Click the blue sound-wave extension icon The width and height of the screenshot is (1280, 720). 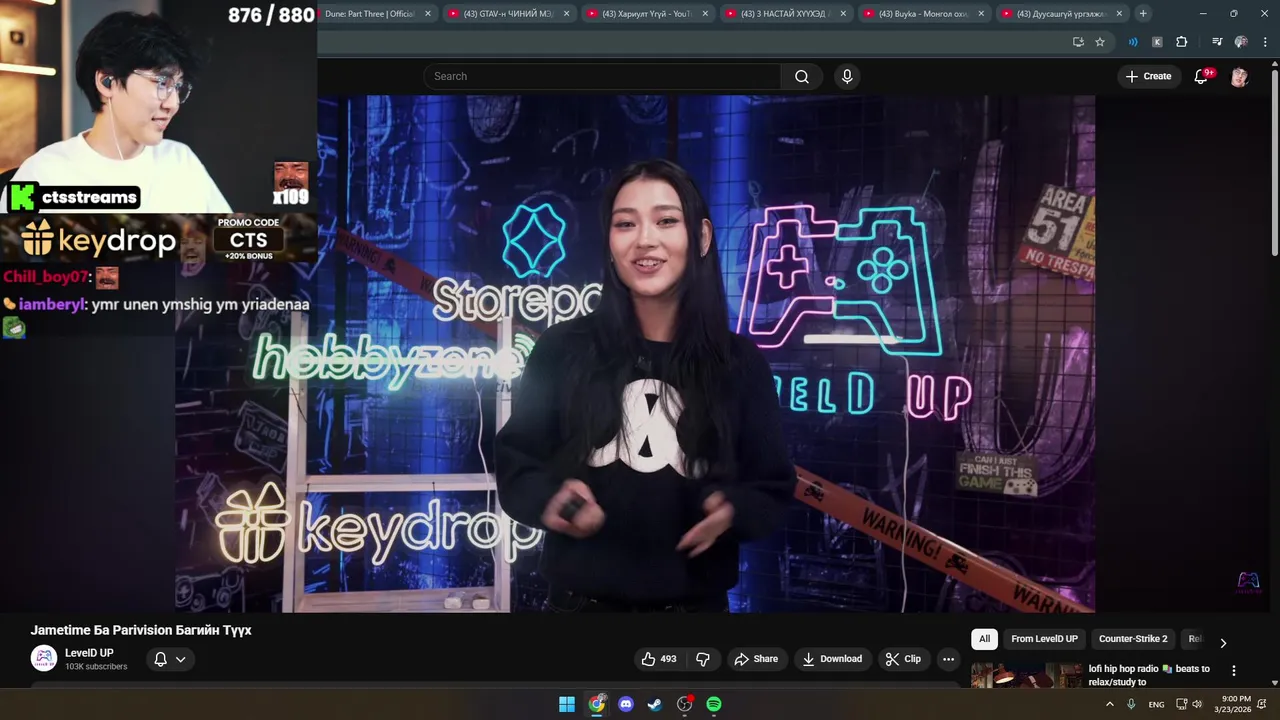coord(1133,42)
